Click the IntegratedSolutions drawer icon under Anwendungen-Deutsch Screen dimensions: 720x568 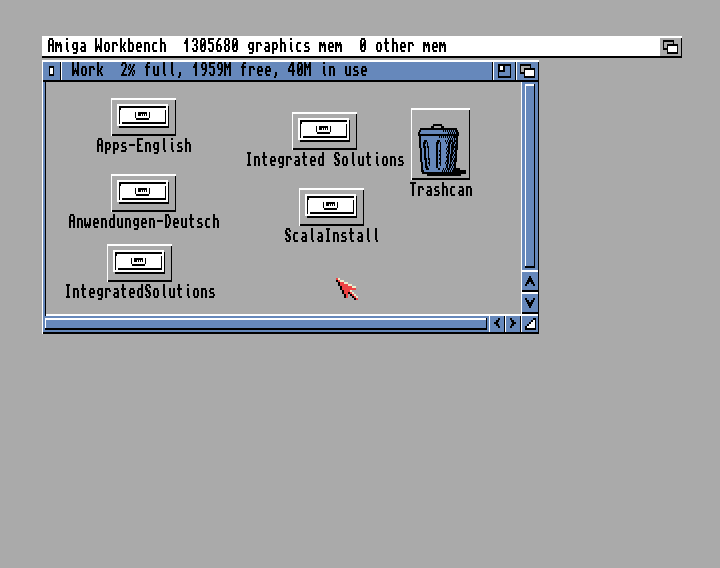(x=139, y=262)
